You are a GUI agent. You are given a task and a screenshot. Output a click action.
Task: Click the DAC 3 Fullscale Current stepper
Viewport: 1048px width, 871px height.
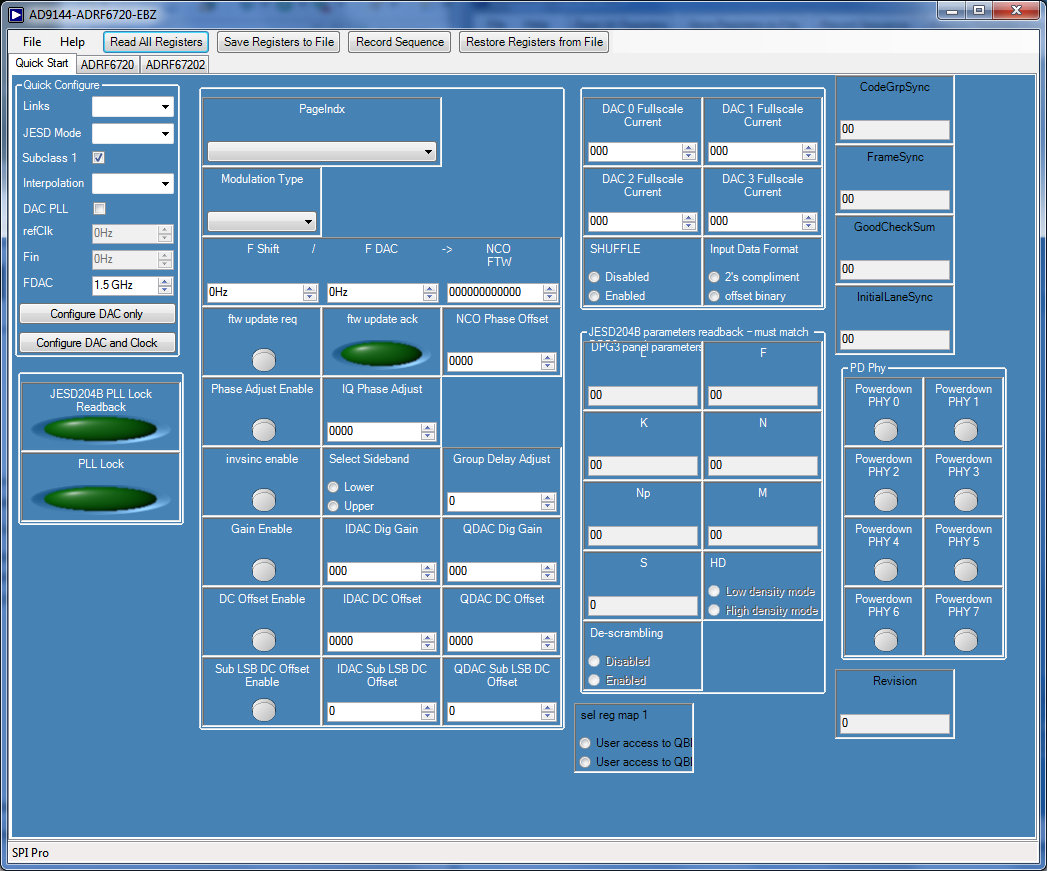click(x=809, y=222)
